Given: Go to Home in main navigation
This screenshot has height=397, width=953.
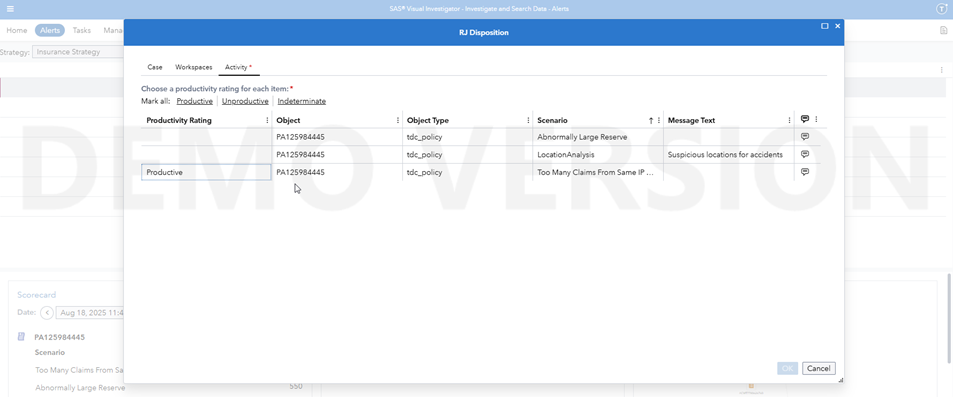Looking at the screenshot, I should click(x=17, y=30).
